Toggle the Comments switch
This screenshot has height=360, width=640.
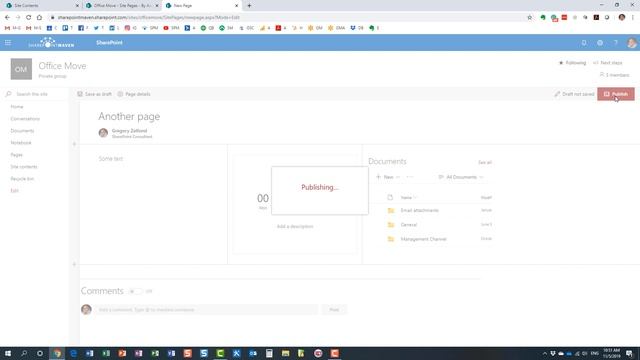tap(136, 291)
